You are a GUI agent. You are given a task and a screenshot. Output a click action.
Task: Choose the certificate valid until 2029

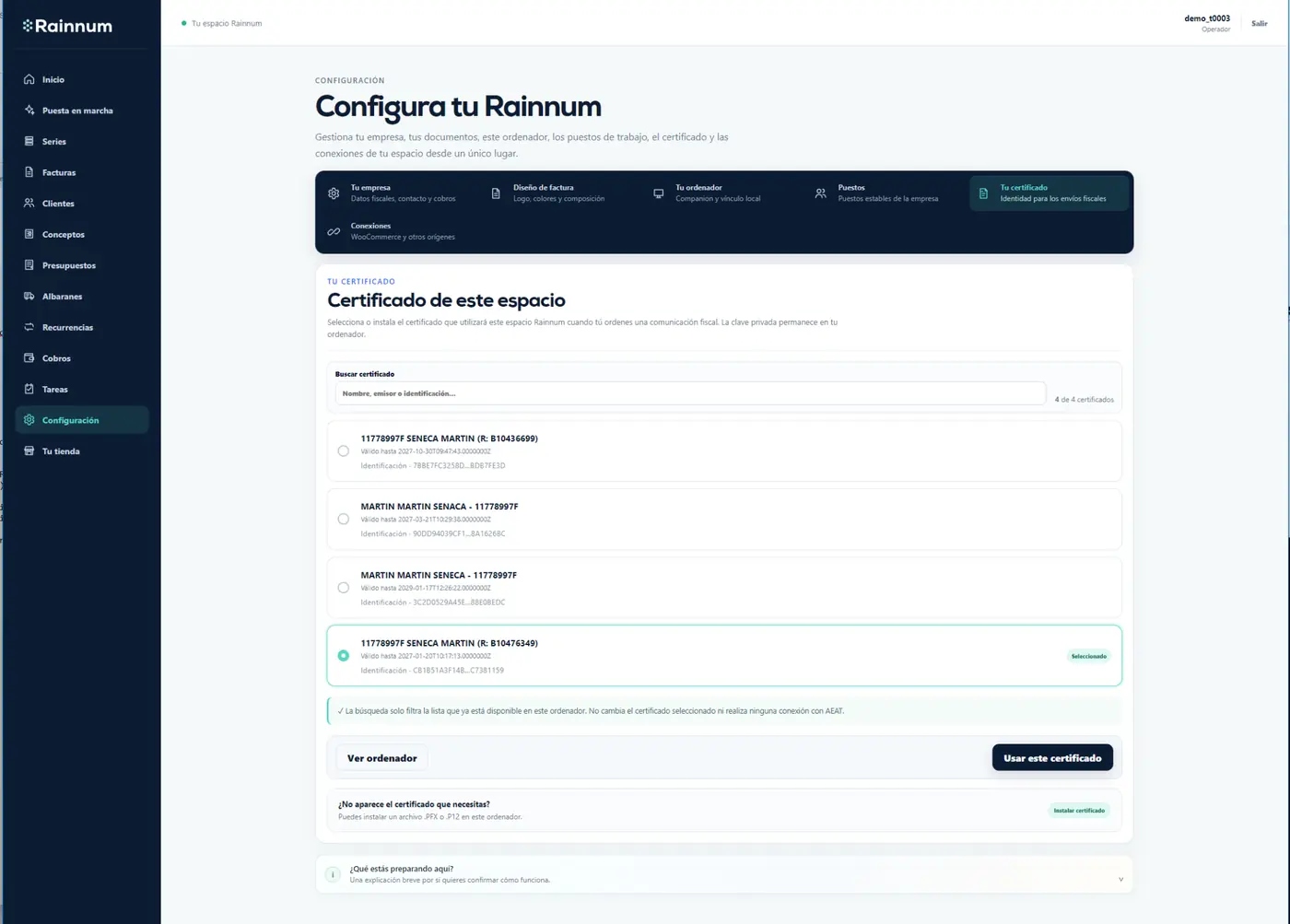(x=344, y=588)
